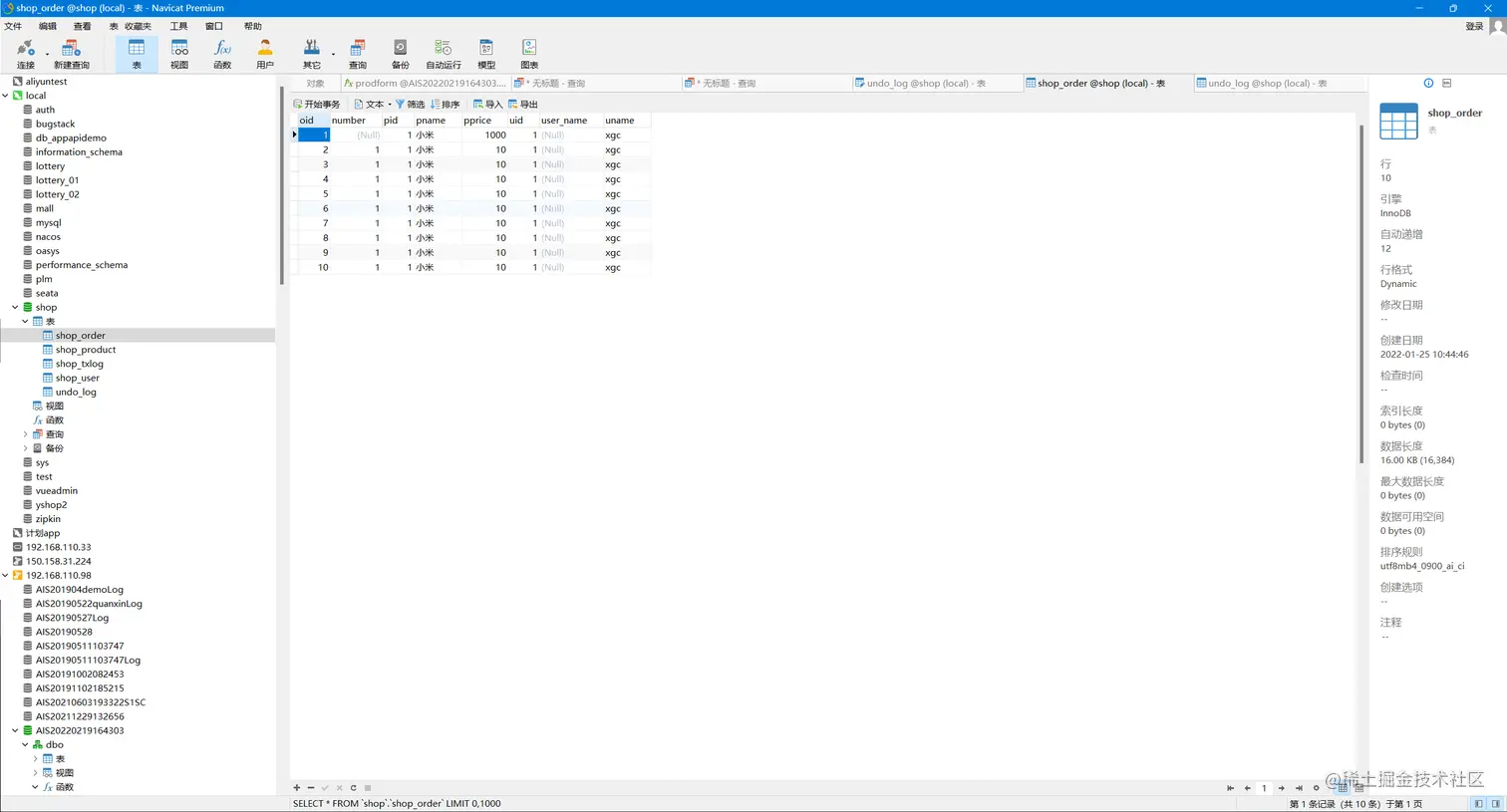This screenshot has height=812, width=1507.
Task: Select the 表 table toolbar icon
Action: [x=137, y=54]
